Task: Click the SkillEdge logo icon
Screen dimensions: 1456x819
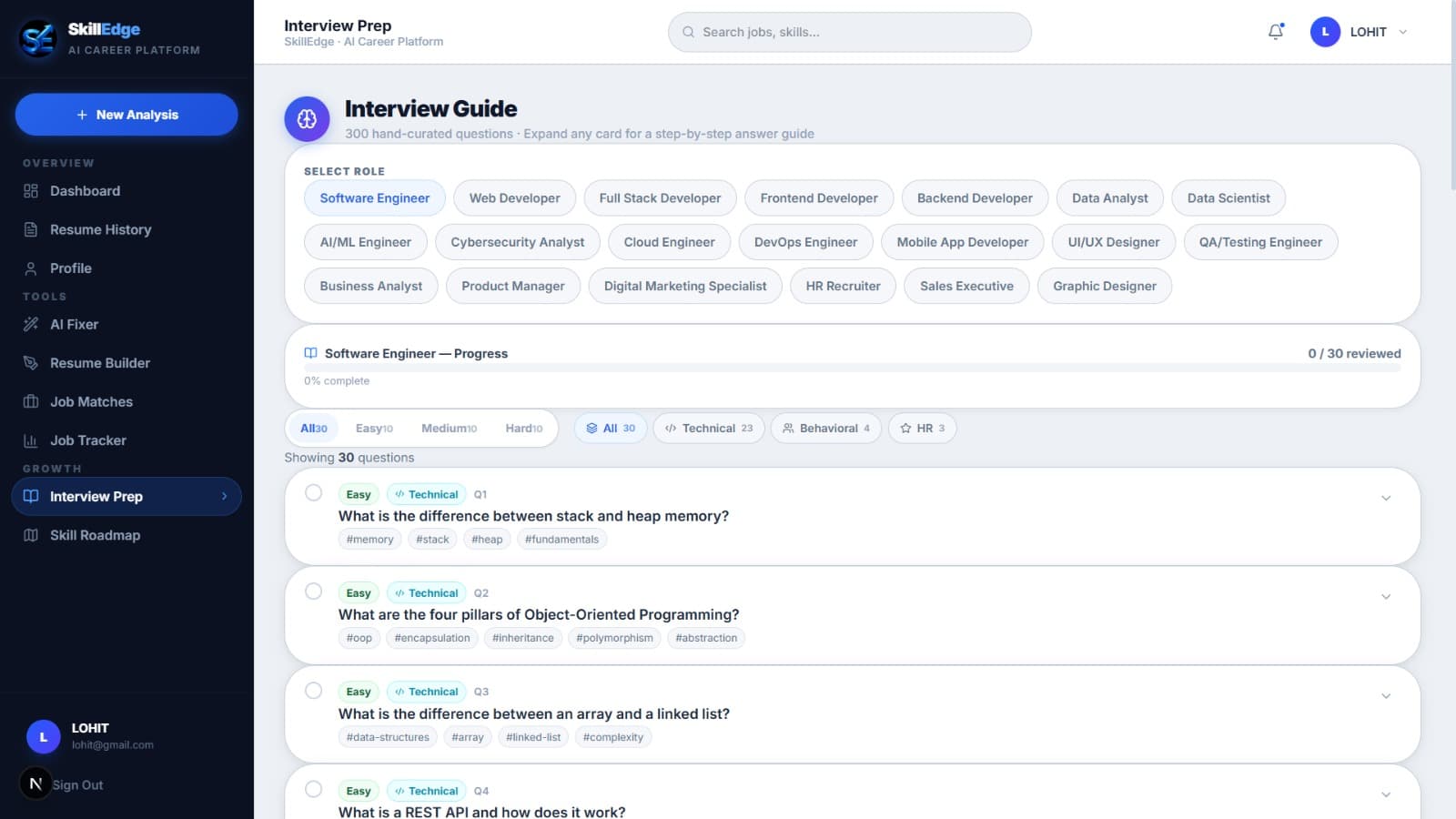Action: pos(38,38)
